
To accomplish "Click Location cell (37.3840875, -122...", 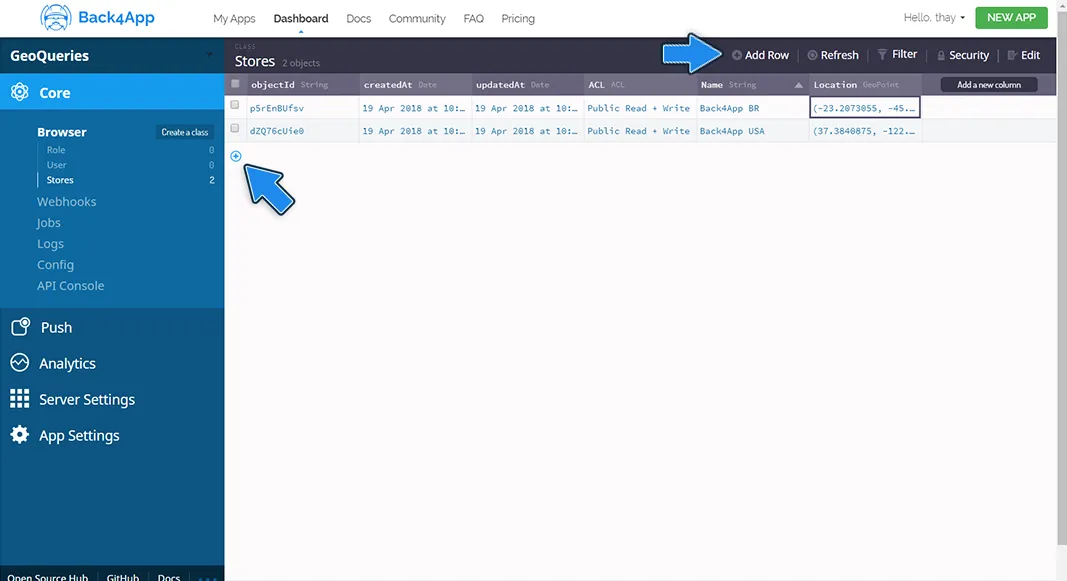I will point(865,131).
